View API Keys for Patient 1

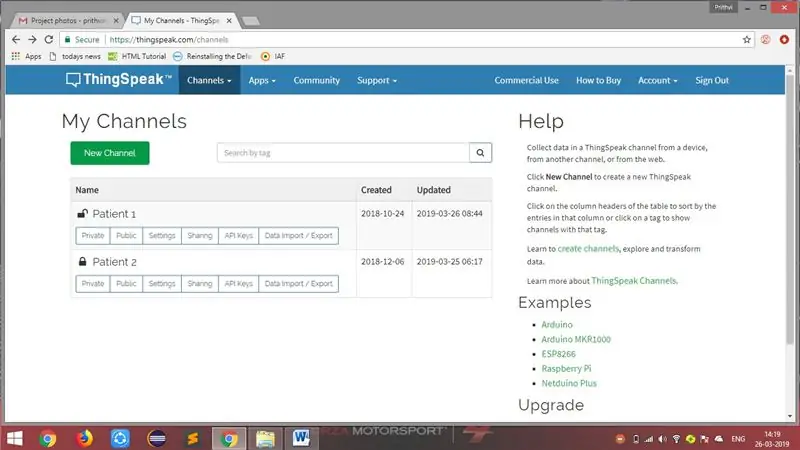(x=238, y=236)
